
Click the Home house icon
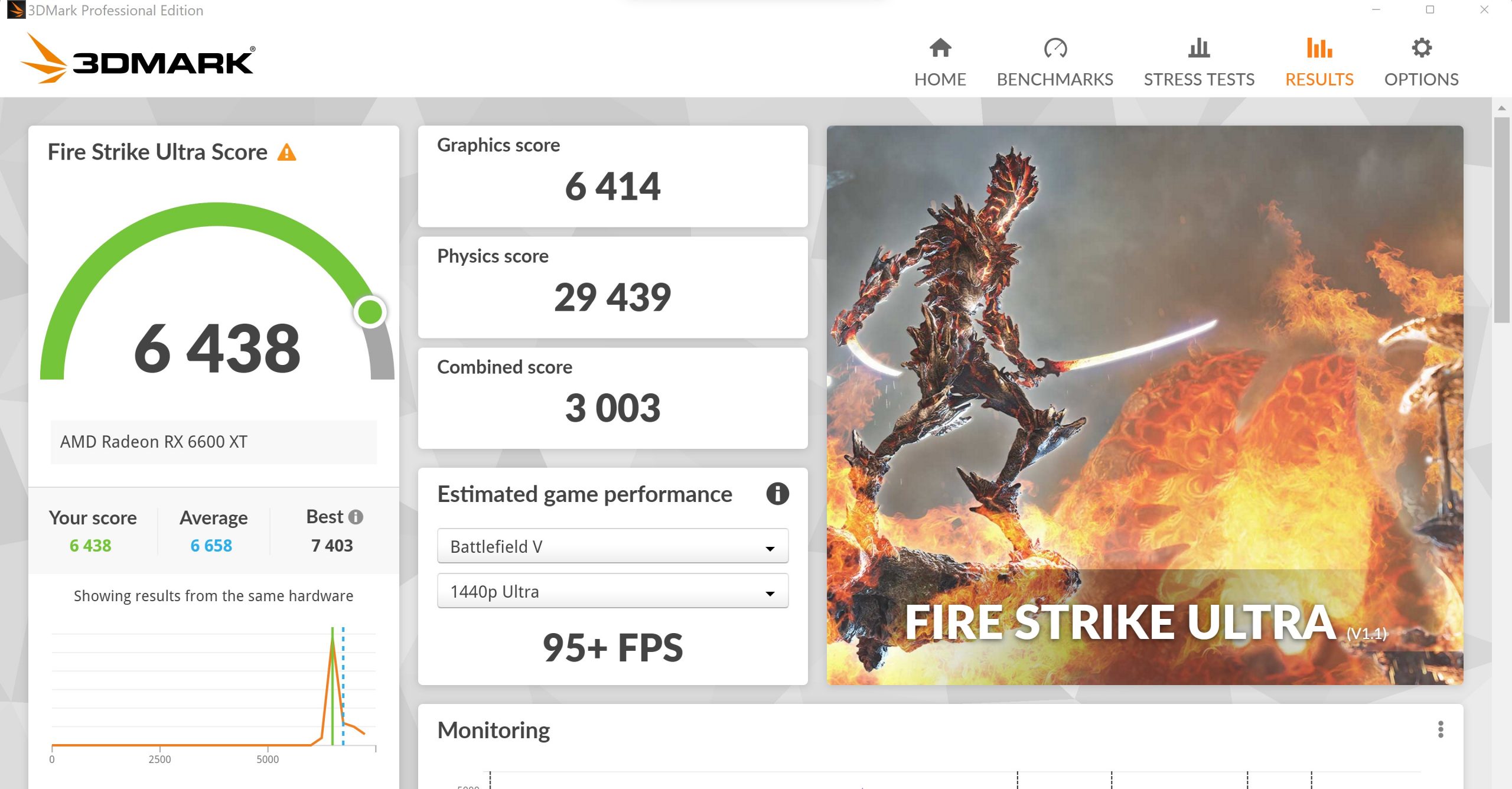click(x=940, y=48)
